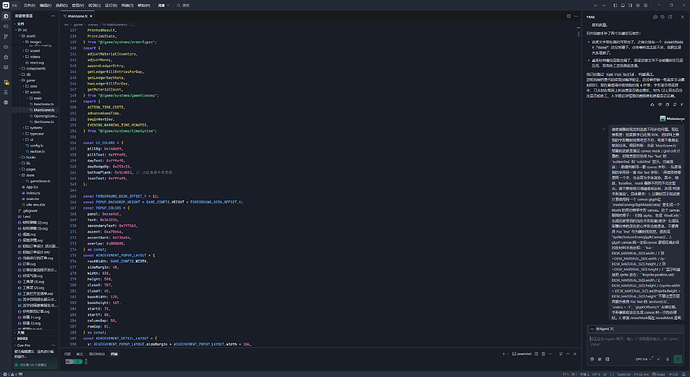Click the plus icon to add a new terminal
690x377 pixels.
(x=503, y=354)
